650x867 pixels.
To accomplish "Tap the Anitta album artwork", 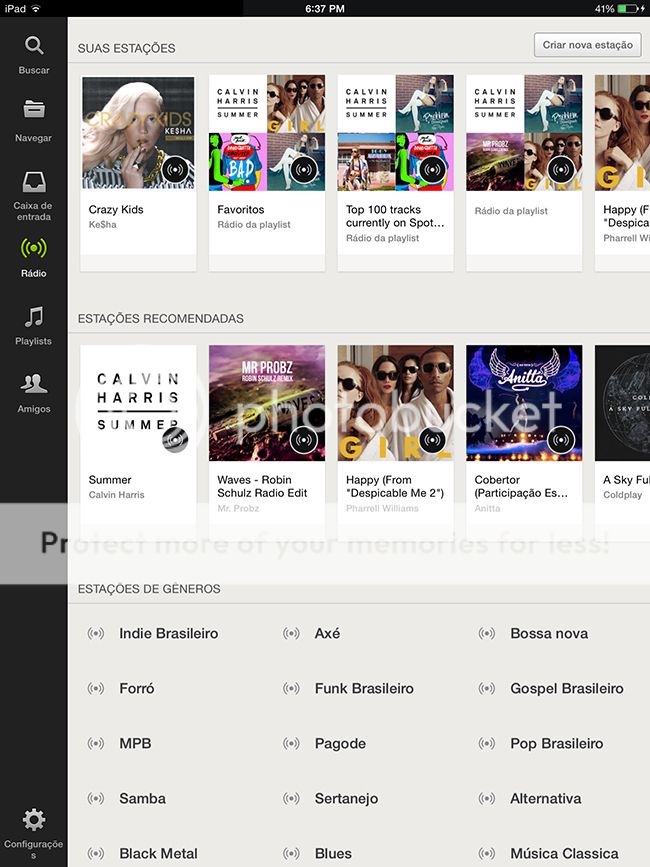I will (x=524, y=403).
